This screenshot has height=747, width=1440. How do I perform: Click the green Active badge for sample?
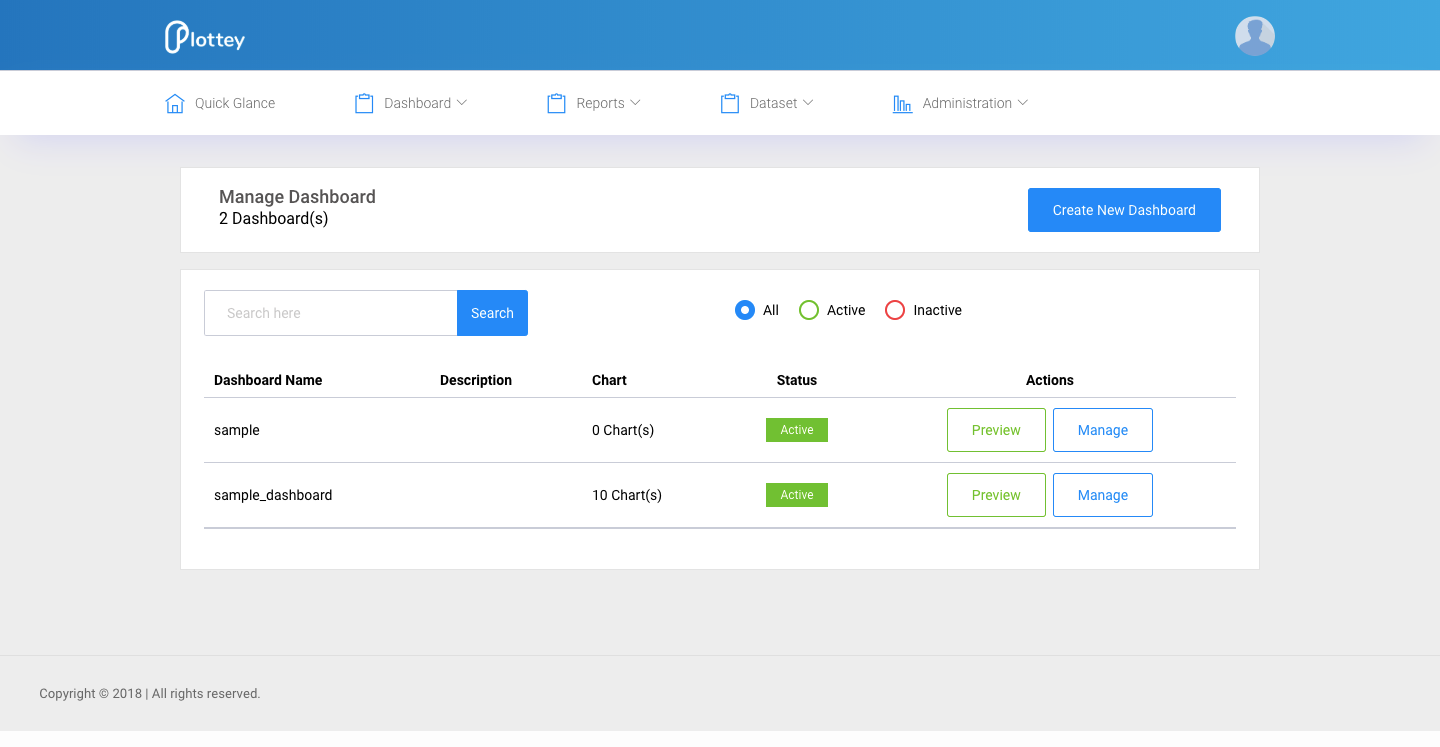(796, 429)
